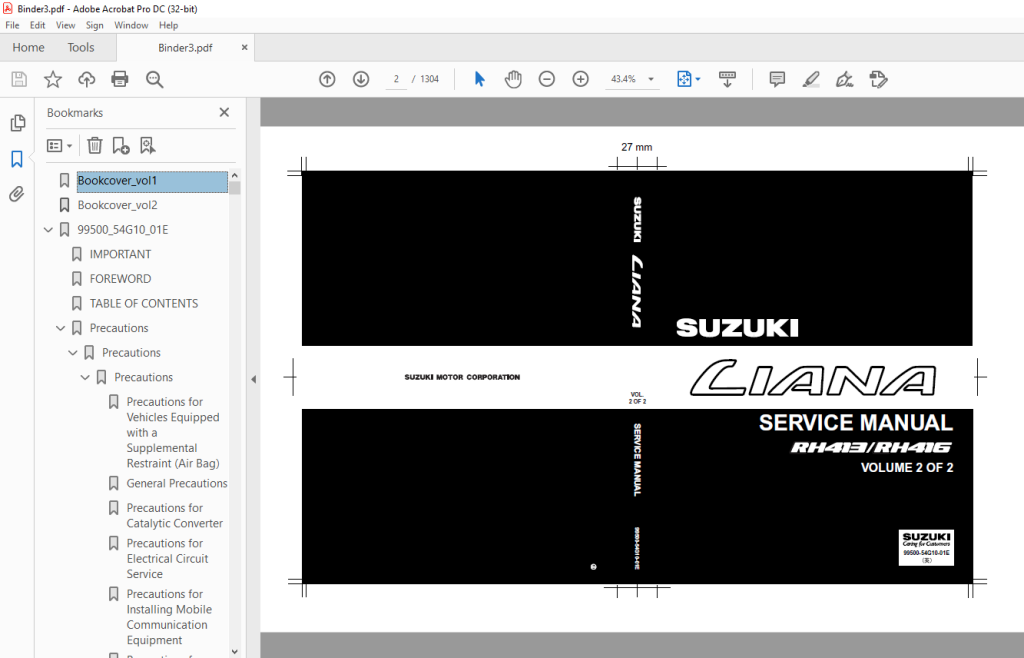Screen dimensions: 1024x658
Task: Switch to the Home tab
Action: 28,48
